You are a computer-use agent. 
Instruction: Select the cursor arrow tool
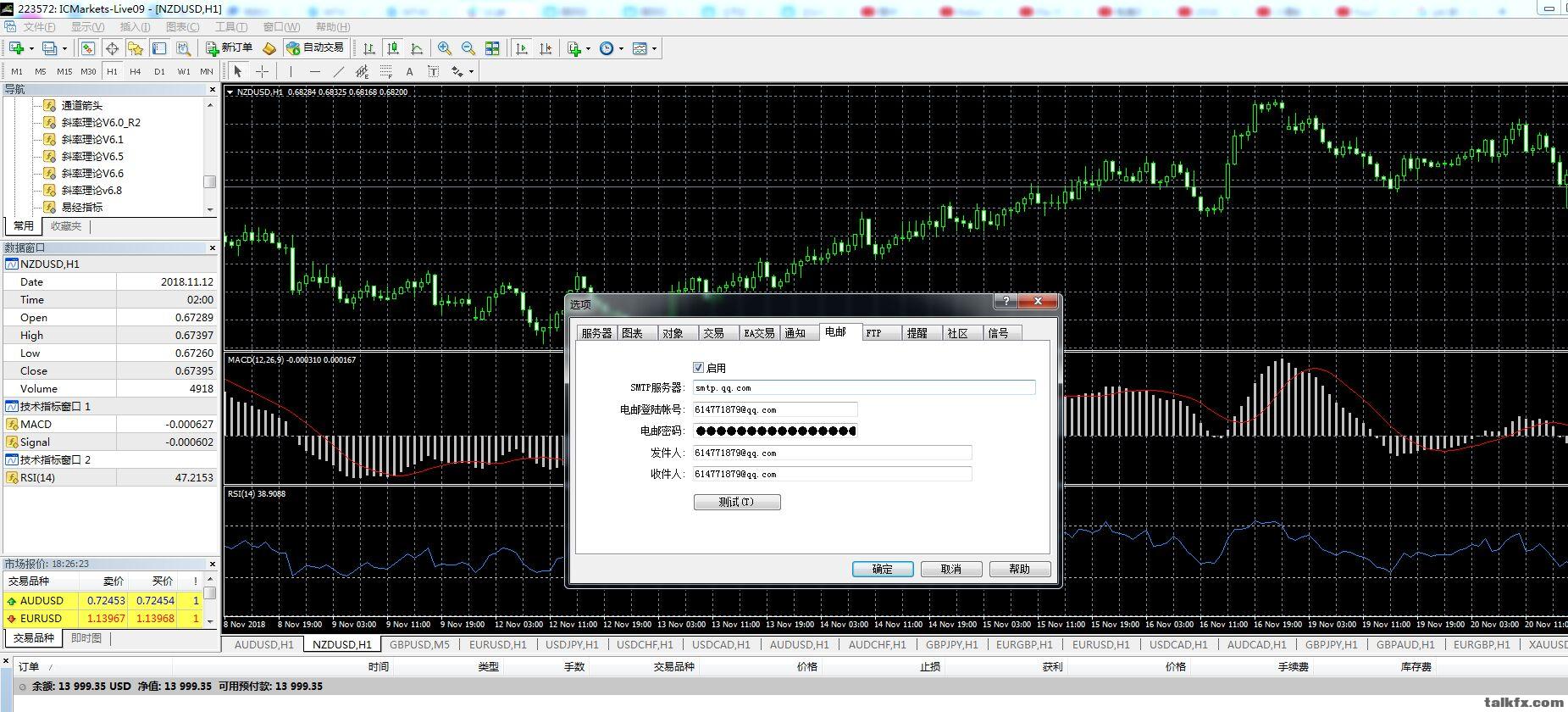coord(238,72)
